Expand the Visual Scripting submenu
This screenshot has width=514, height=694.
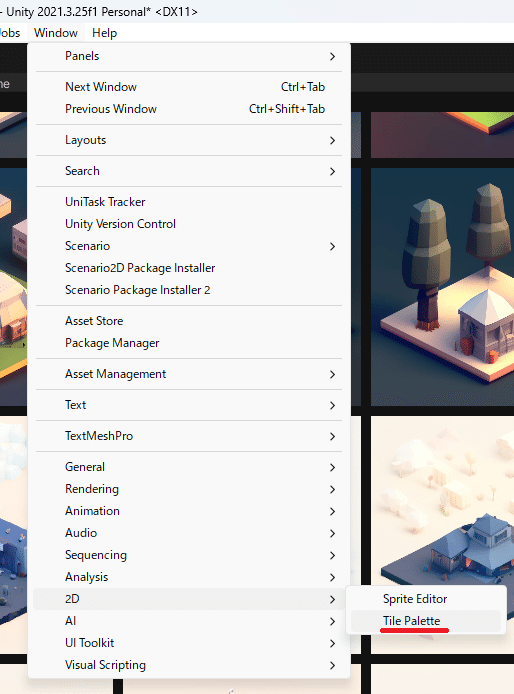pyautogui.click(x=189, y=665)
